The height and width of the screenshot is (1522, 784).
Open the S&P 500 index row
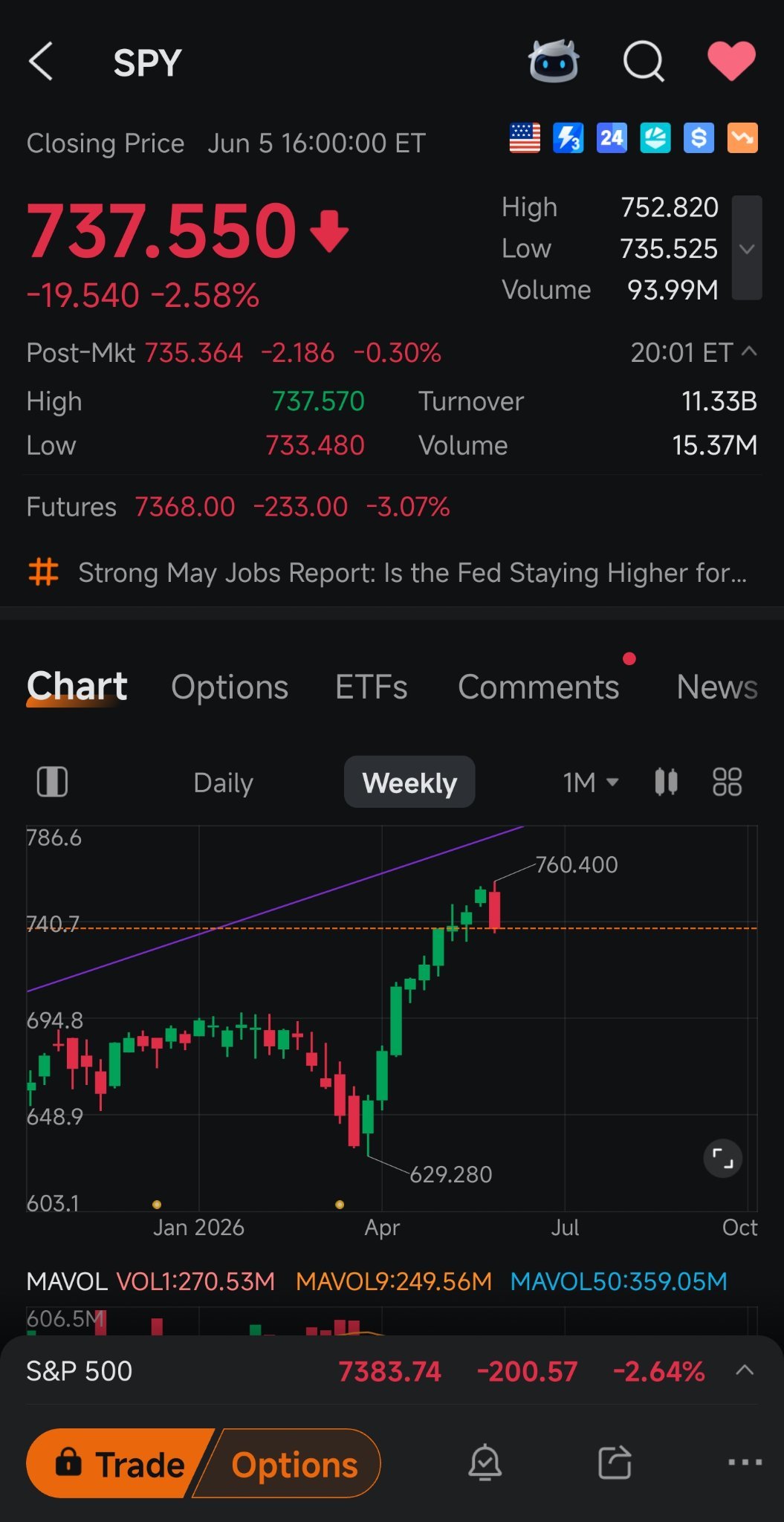pos(392,1371)
